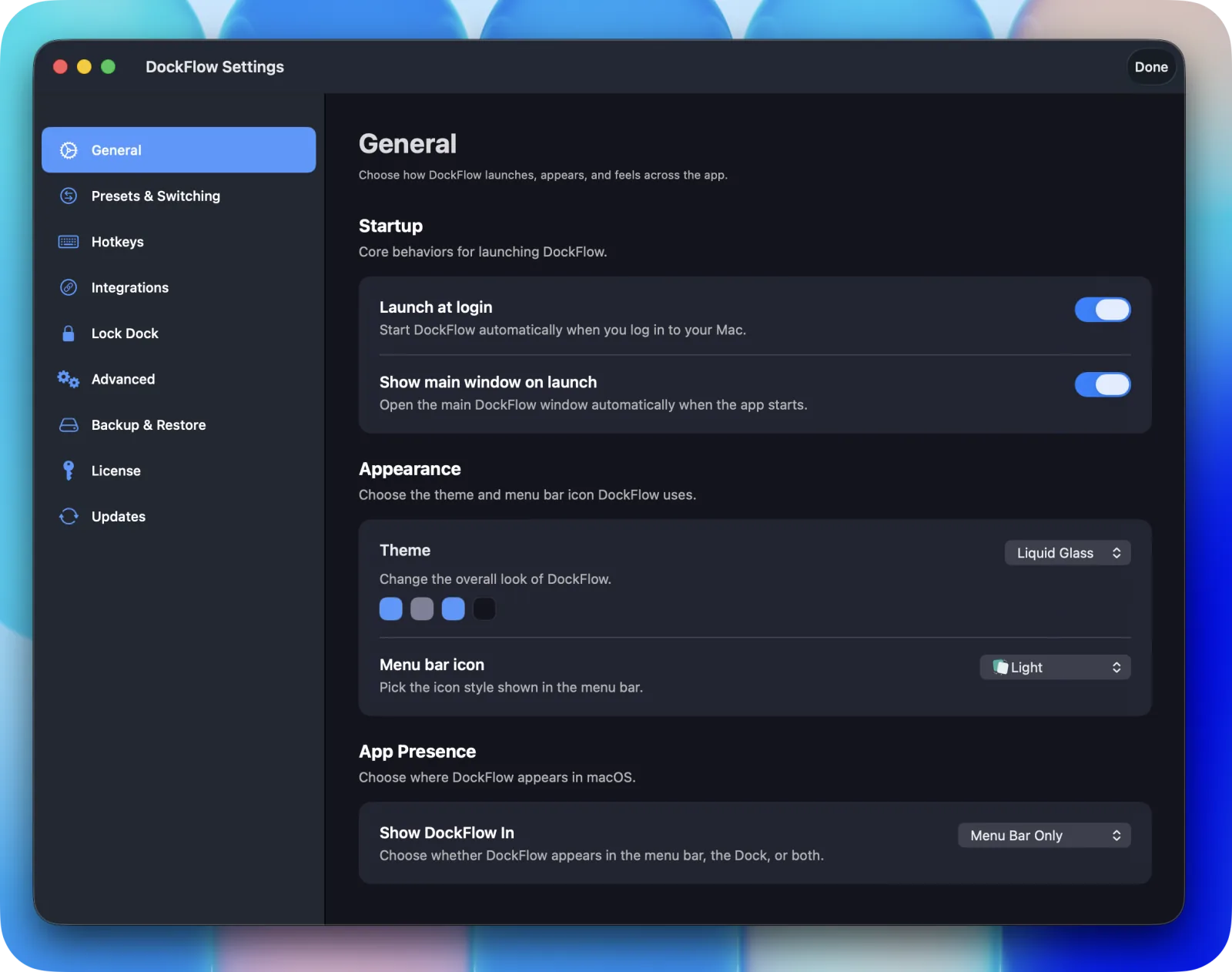Open the Menu bar icon Light dropdown
Screen dimensions: 1232x972
coord(1055,667)
